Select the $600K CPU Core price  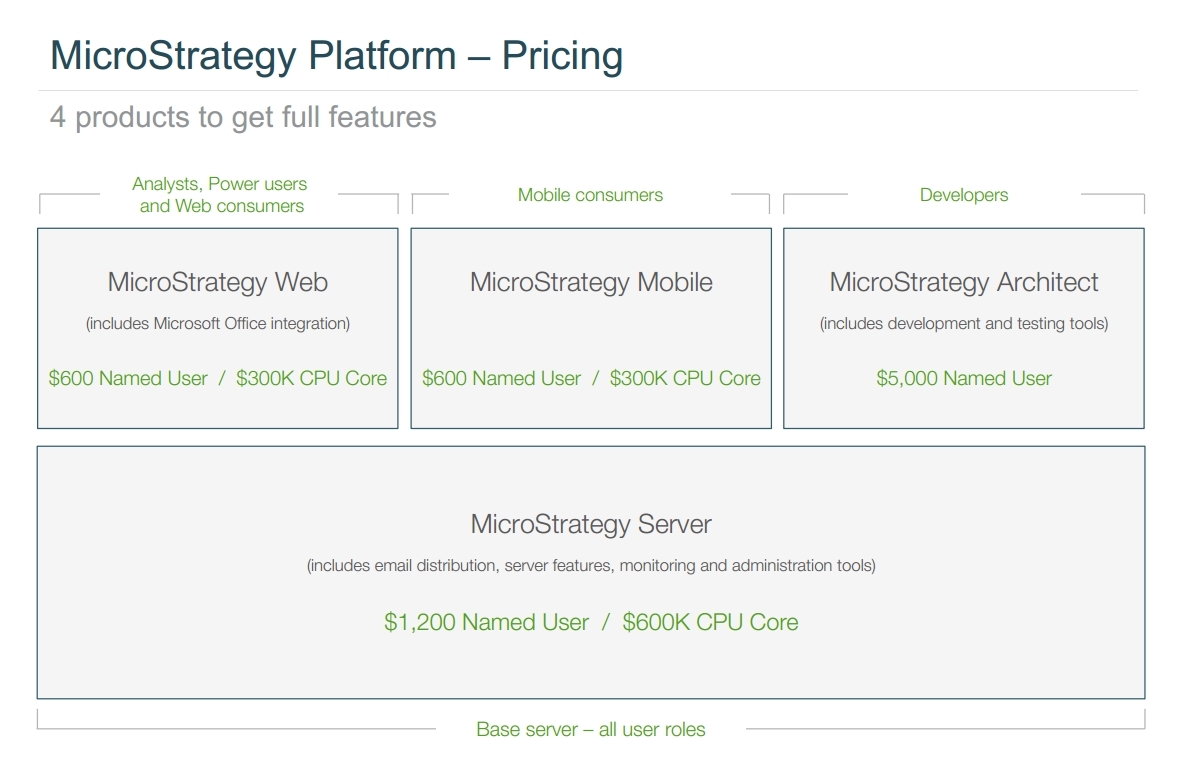(x=710, y=622)
